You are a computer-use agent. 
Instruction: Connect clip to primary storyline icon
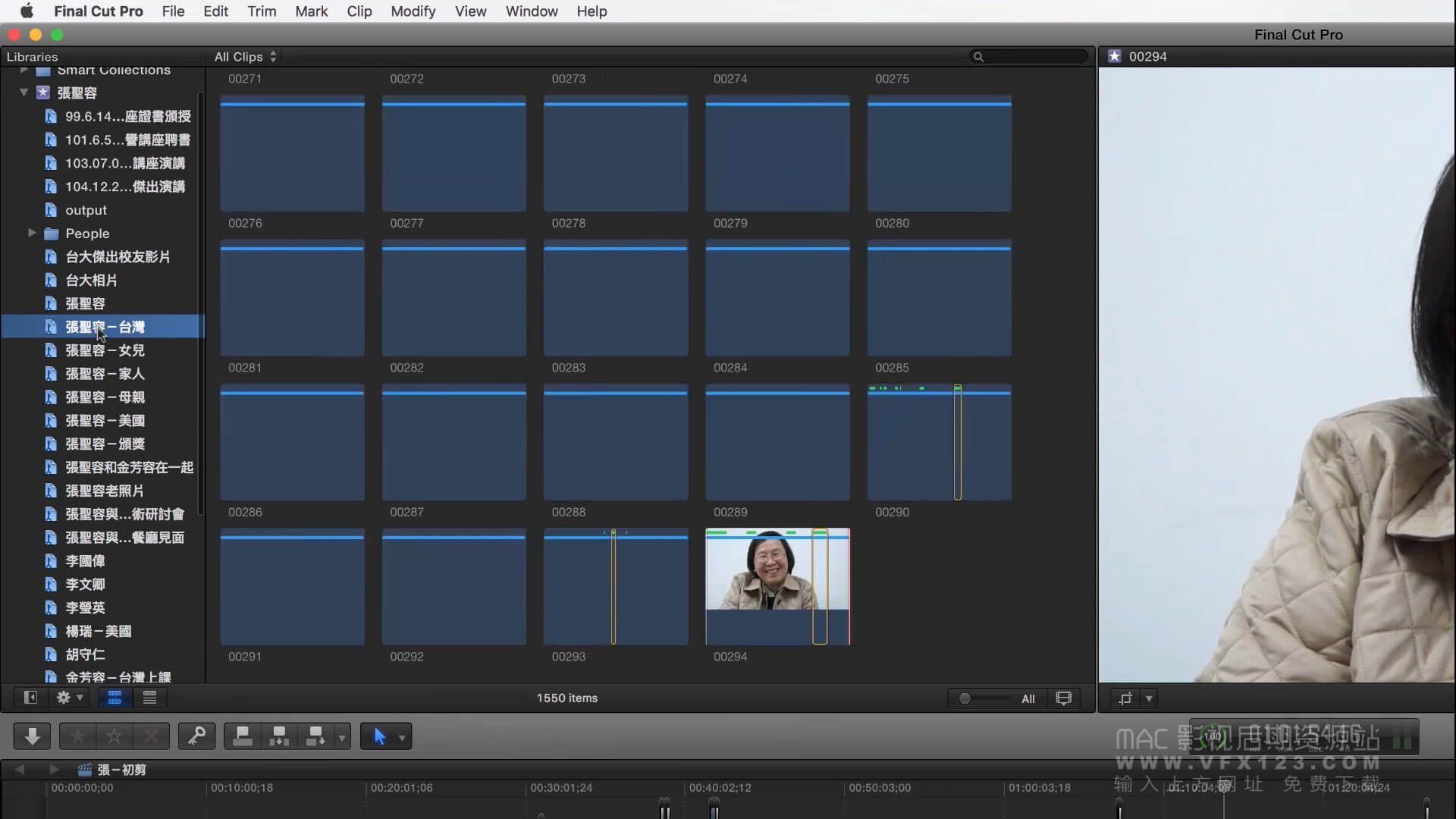click(243, 736)
